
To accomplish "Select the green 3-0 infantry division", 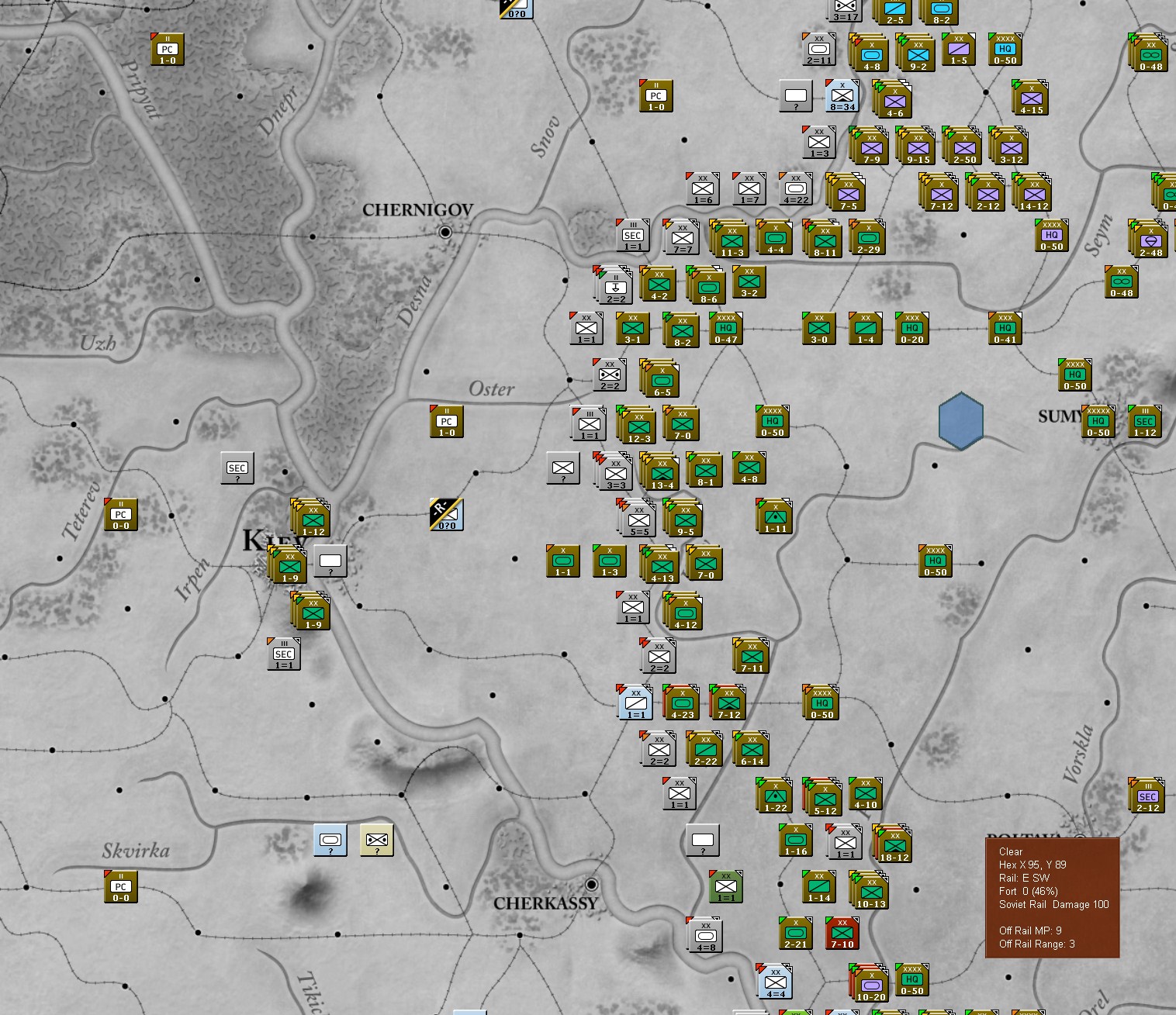I will click(819, 329).
